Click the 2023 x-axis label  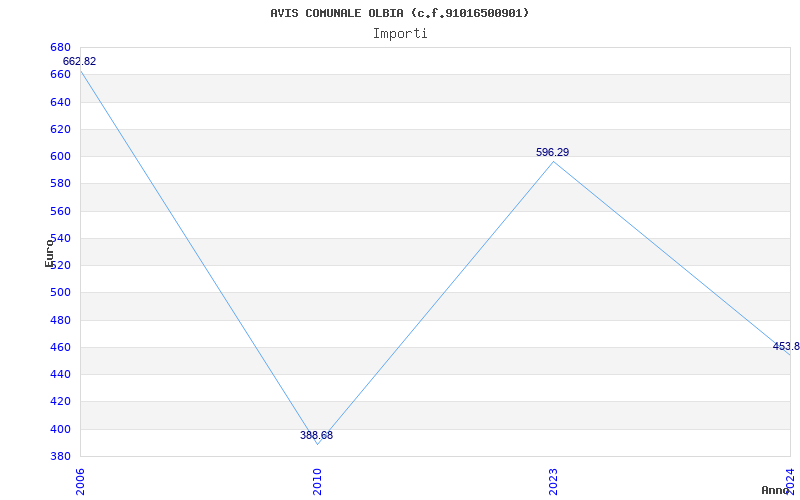pos(553,482)
